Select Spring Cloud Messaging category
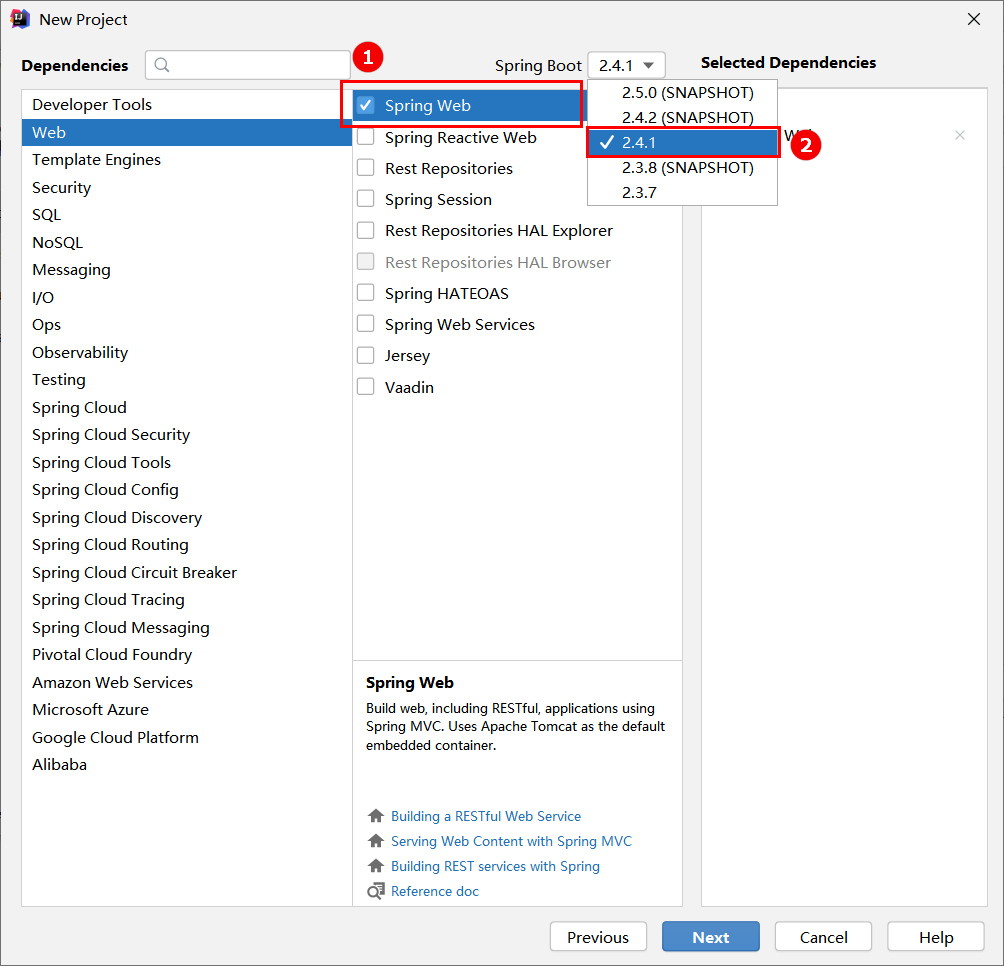 click(186, 627)
